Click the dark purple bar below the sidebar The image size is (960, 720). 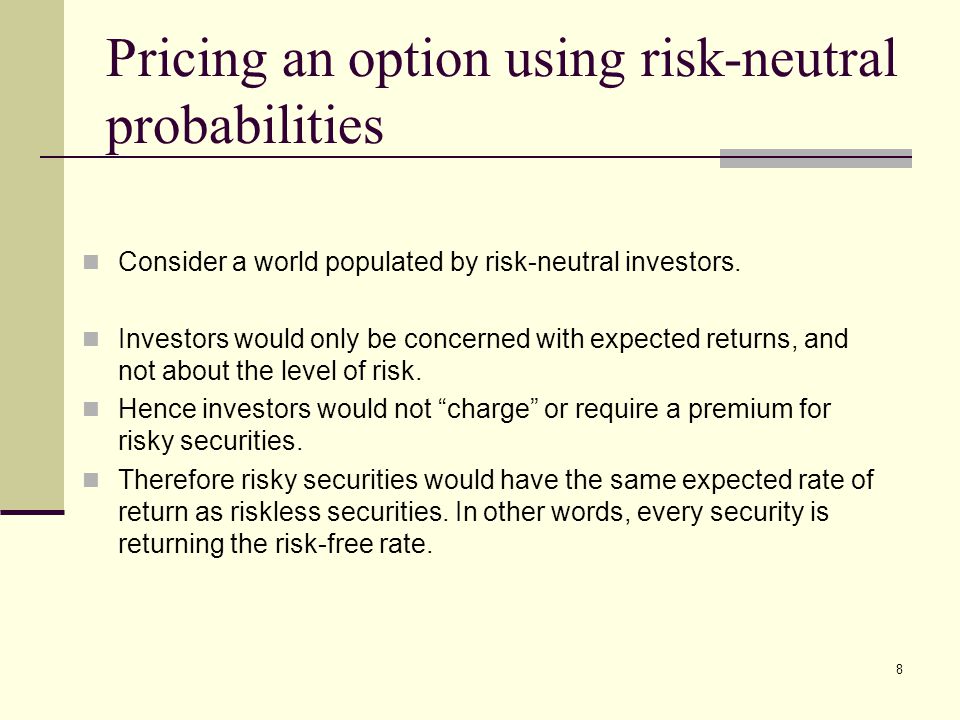[32, 512]
